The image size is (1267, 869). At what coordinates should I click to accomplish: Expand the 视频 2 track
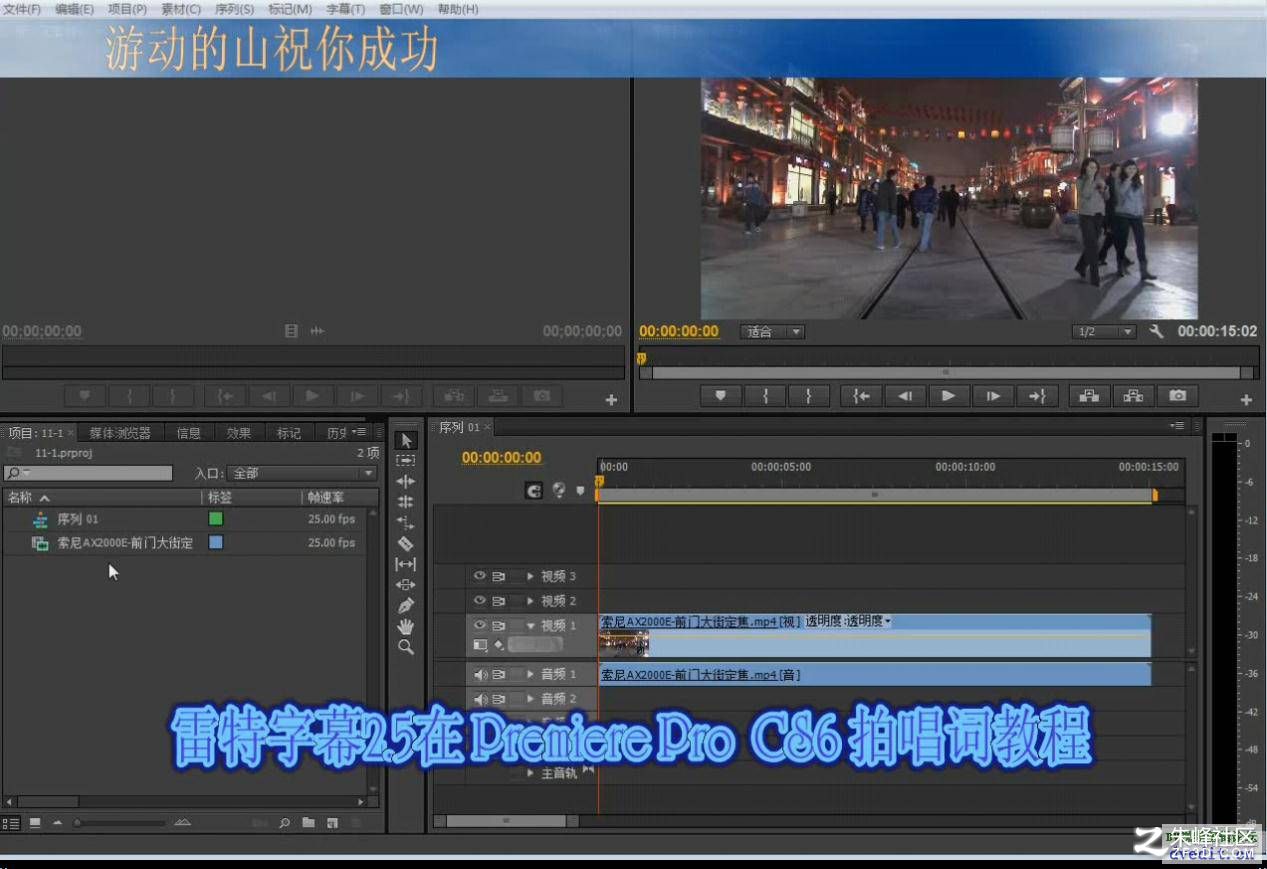coord(531,600)
